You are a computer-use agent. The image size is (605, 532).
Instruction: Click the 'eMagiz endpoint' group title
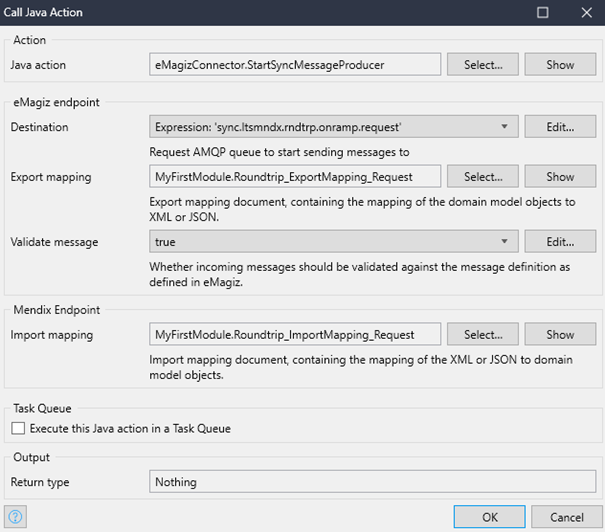56,102
